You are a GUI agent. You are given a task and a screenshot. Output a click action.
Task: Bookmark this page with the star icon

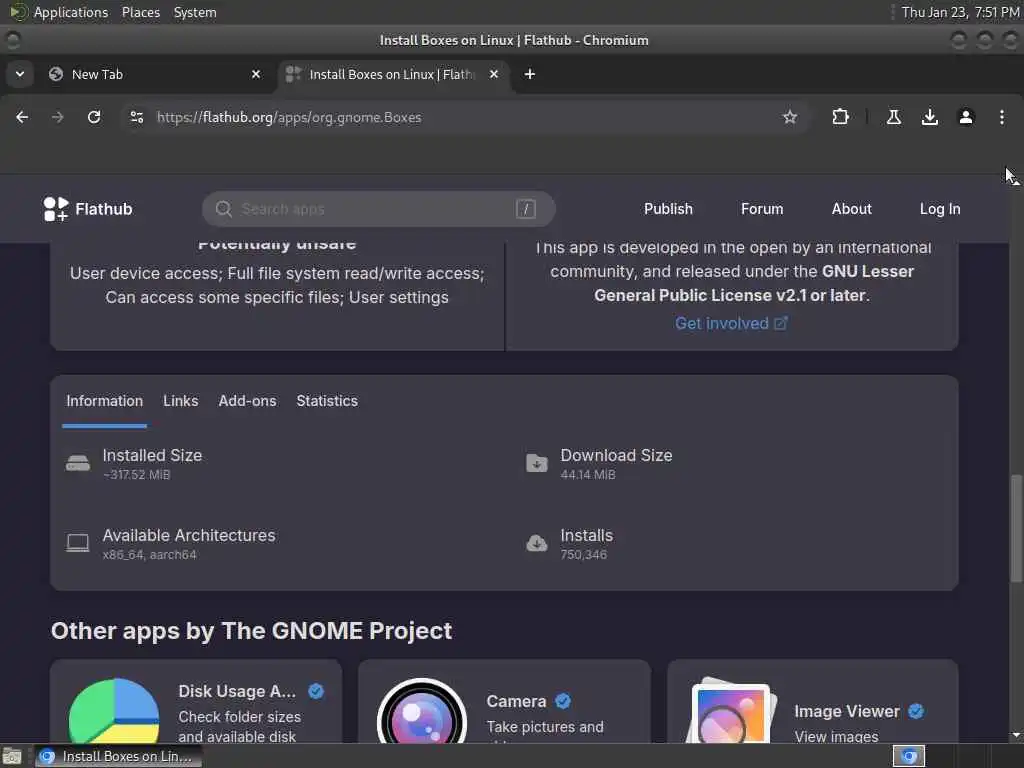790,117
